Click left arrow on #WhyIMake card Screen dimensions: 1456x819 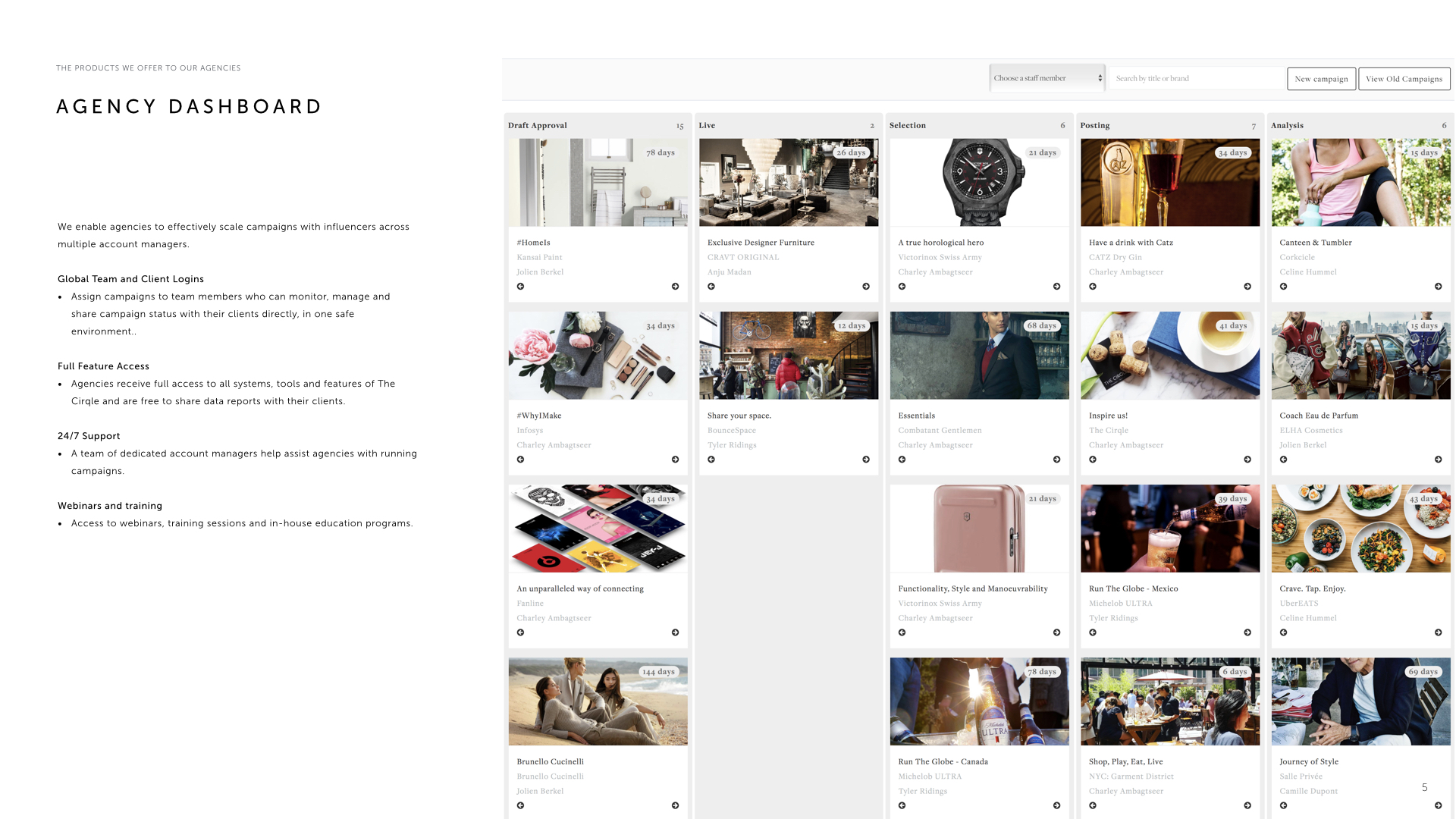(520, 460)
